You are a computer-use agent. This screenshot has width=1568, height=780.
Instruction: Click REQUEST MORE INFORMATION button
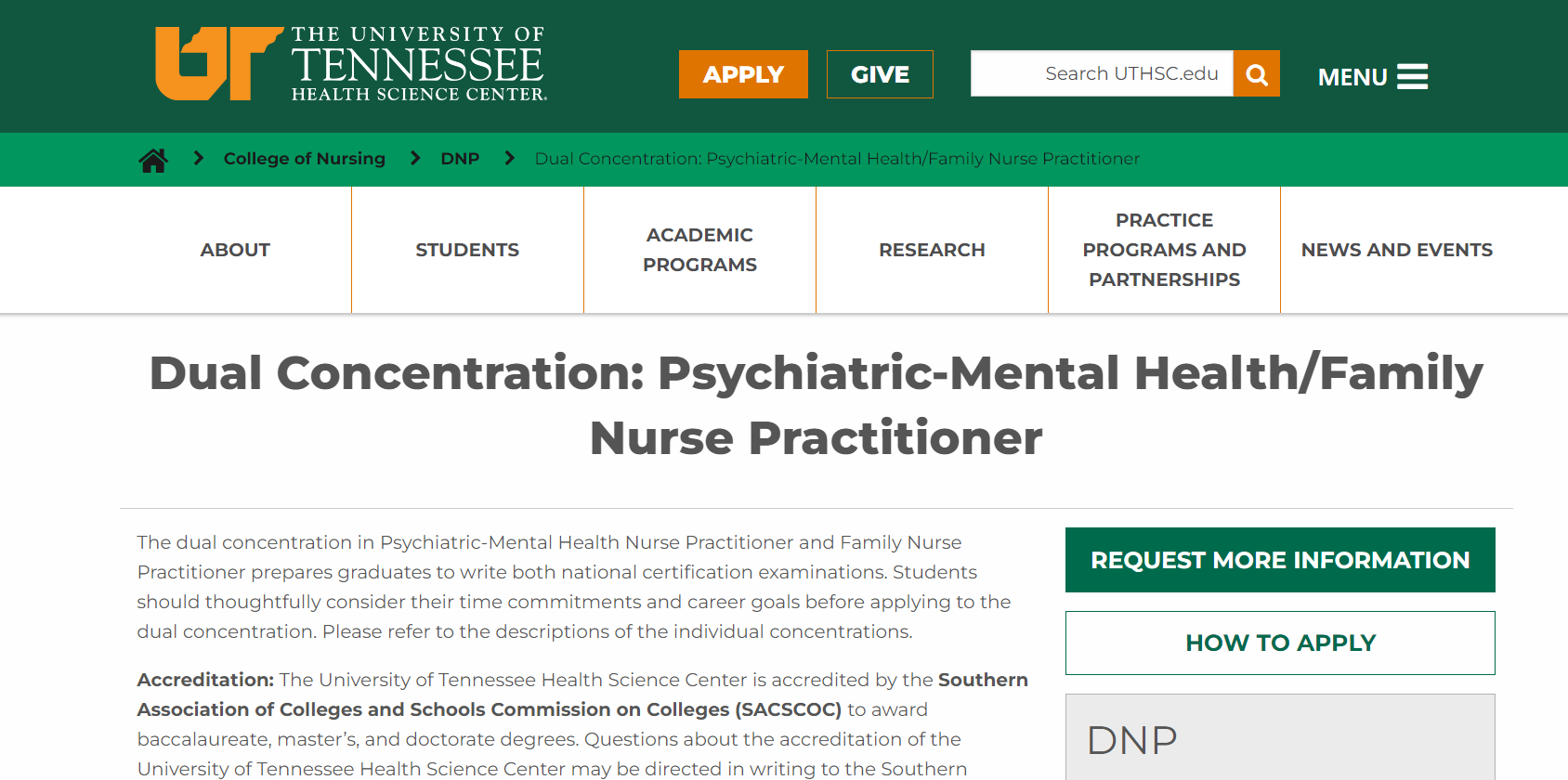(1280, 560)
